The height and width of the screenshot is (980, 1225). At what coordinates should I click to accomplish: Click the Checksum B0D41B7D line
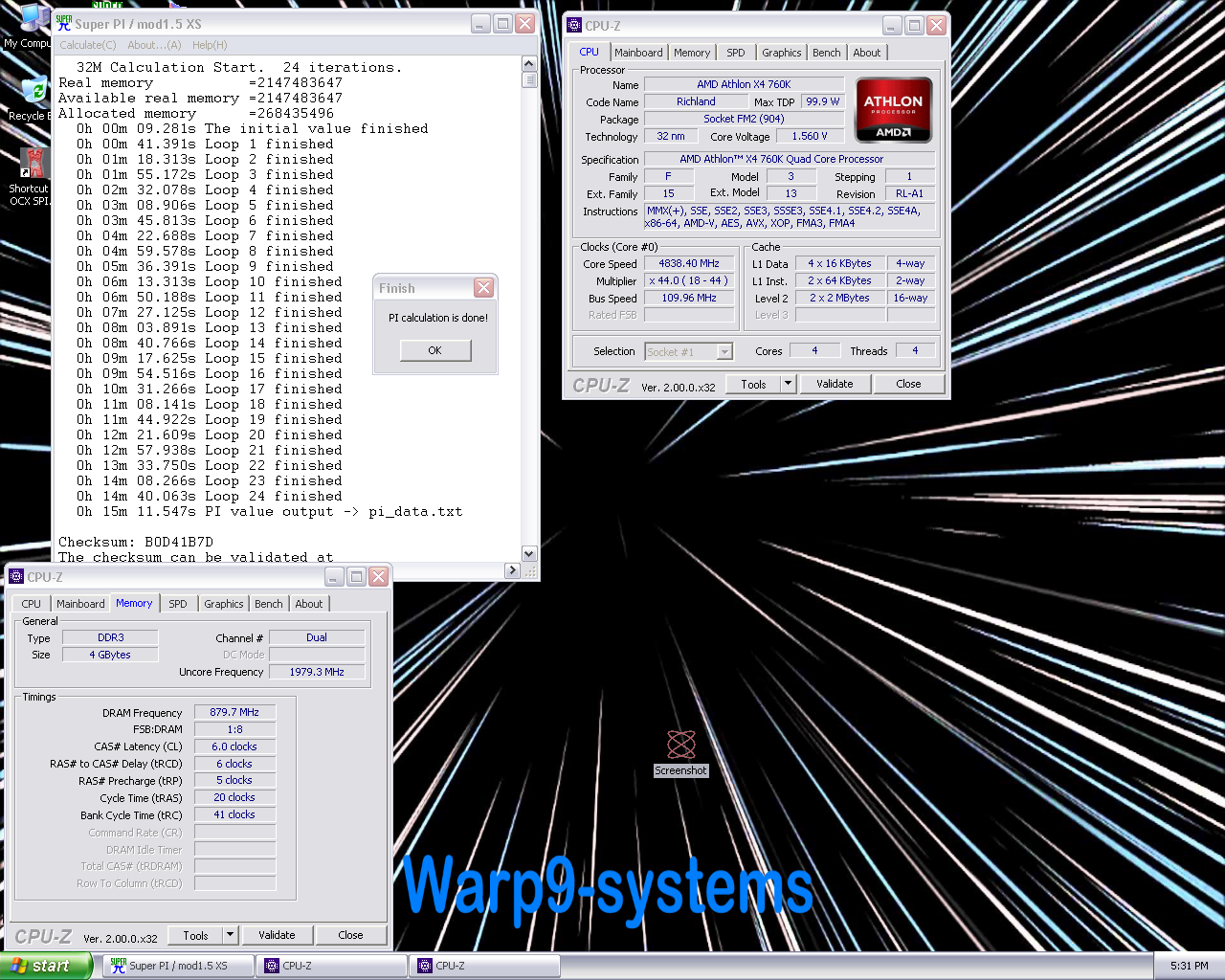pyautogui.click(x=136, y=542)
